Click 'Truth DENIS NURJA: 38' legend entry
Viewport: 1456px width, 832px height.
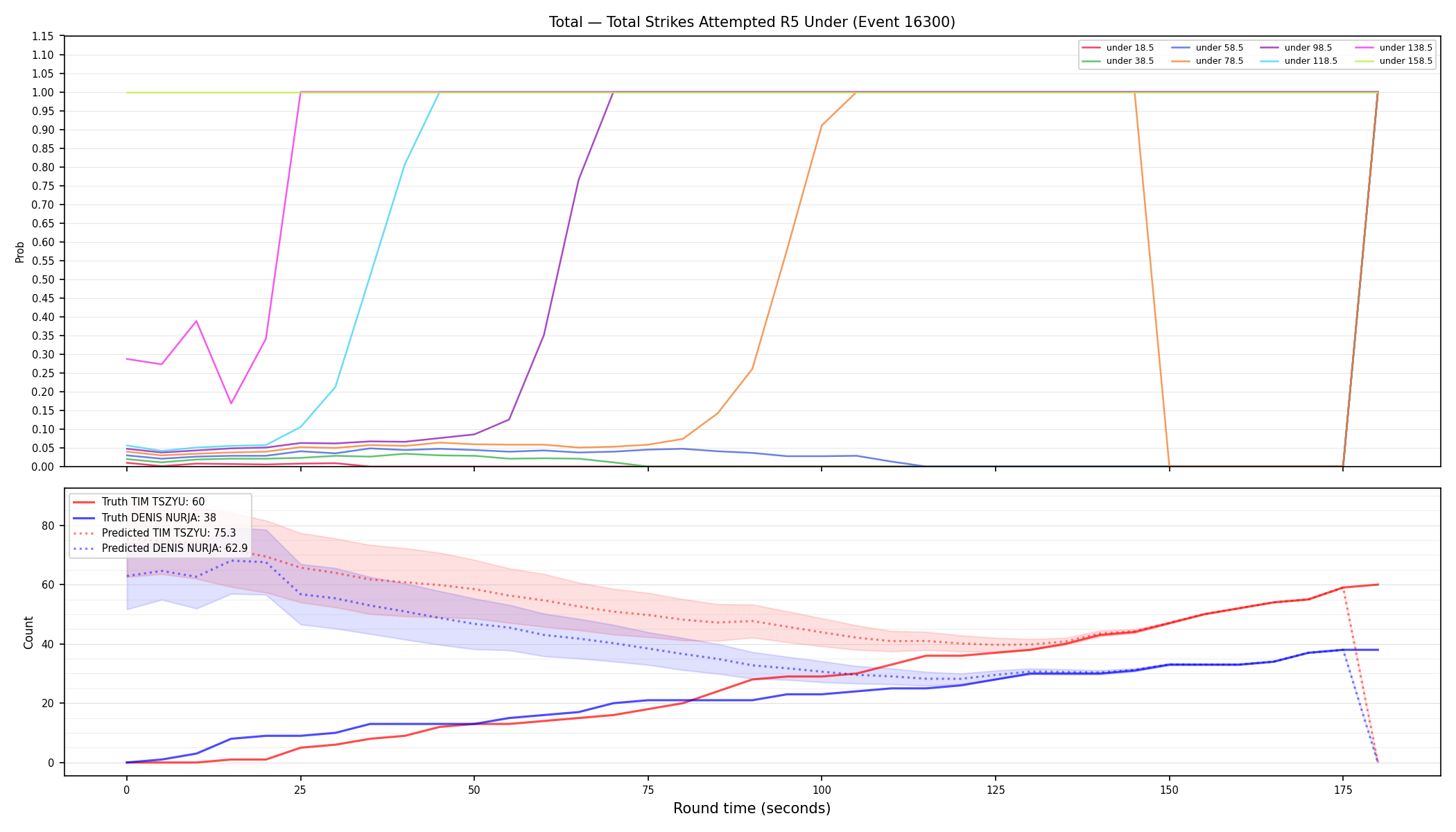tap(145, 517)
